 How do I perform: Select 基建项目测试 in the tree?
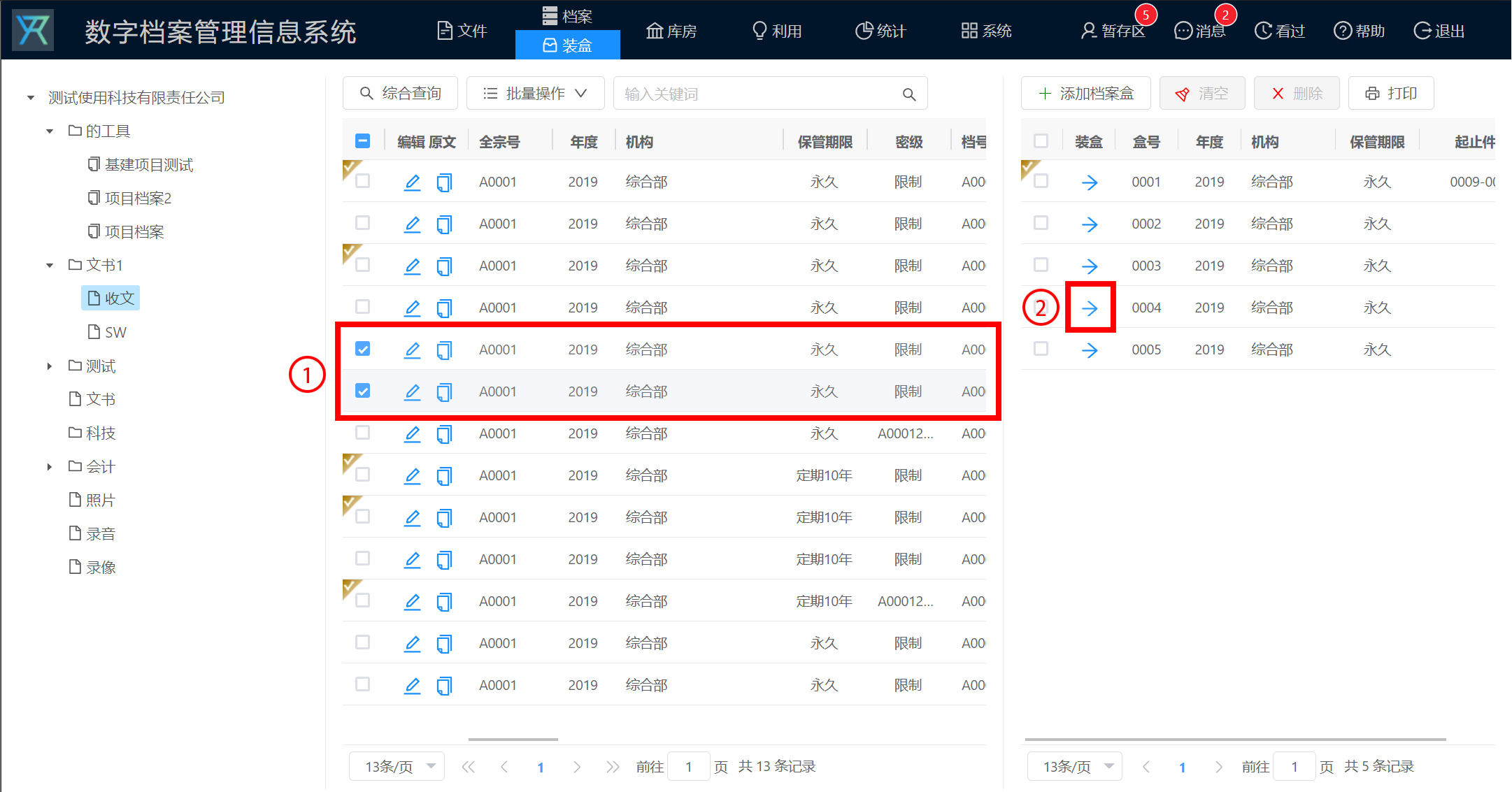(x=141, y=165)
